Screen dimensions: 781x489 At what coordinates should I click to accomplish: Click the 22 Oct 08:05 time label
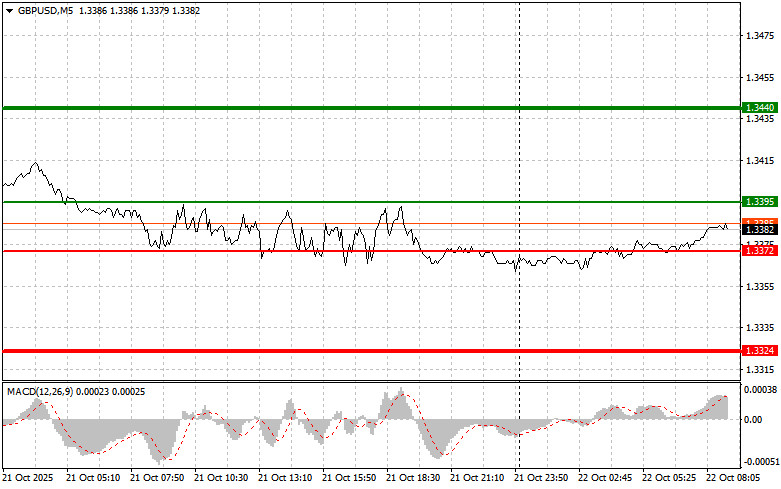click(x=733, y=478)
